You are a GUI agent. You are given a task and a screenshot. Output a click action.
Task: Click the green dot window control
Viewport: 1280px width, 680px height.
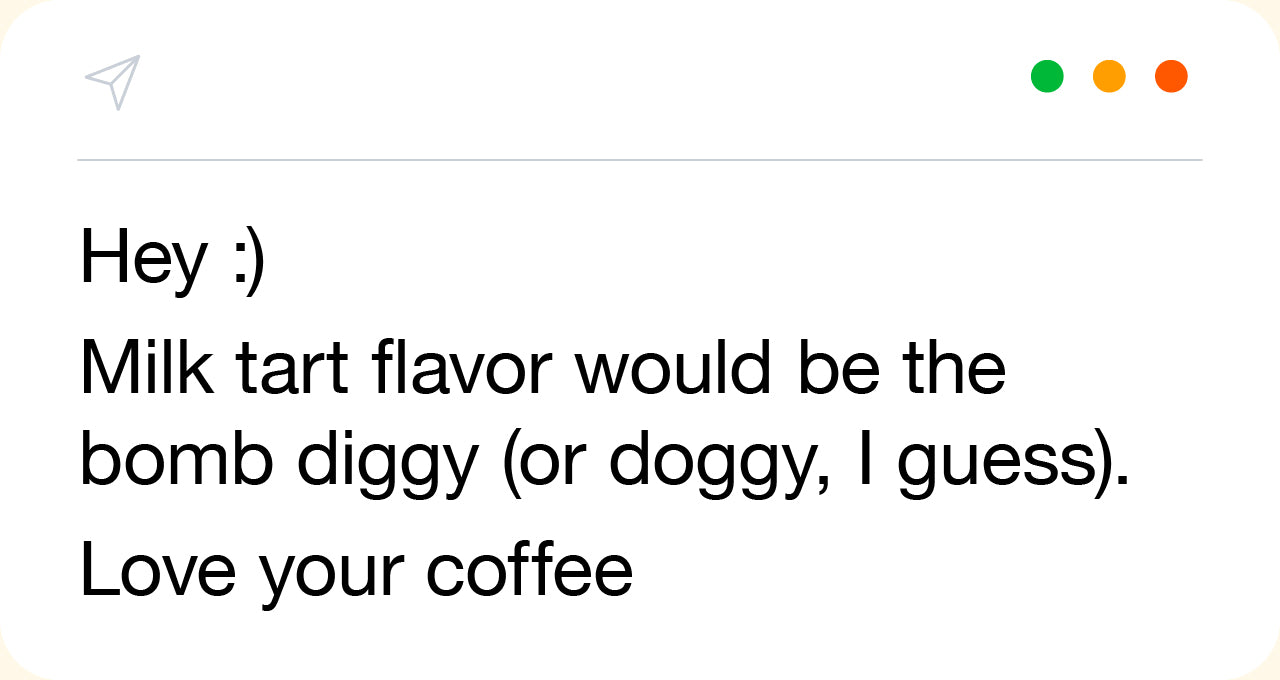pyautogui.click(x=1047, y=76)
